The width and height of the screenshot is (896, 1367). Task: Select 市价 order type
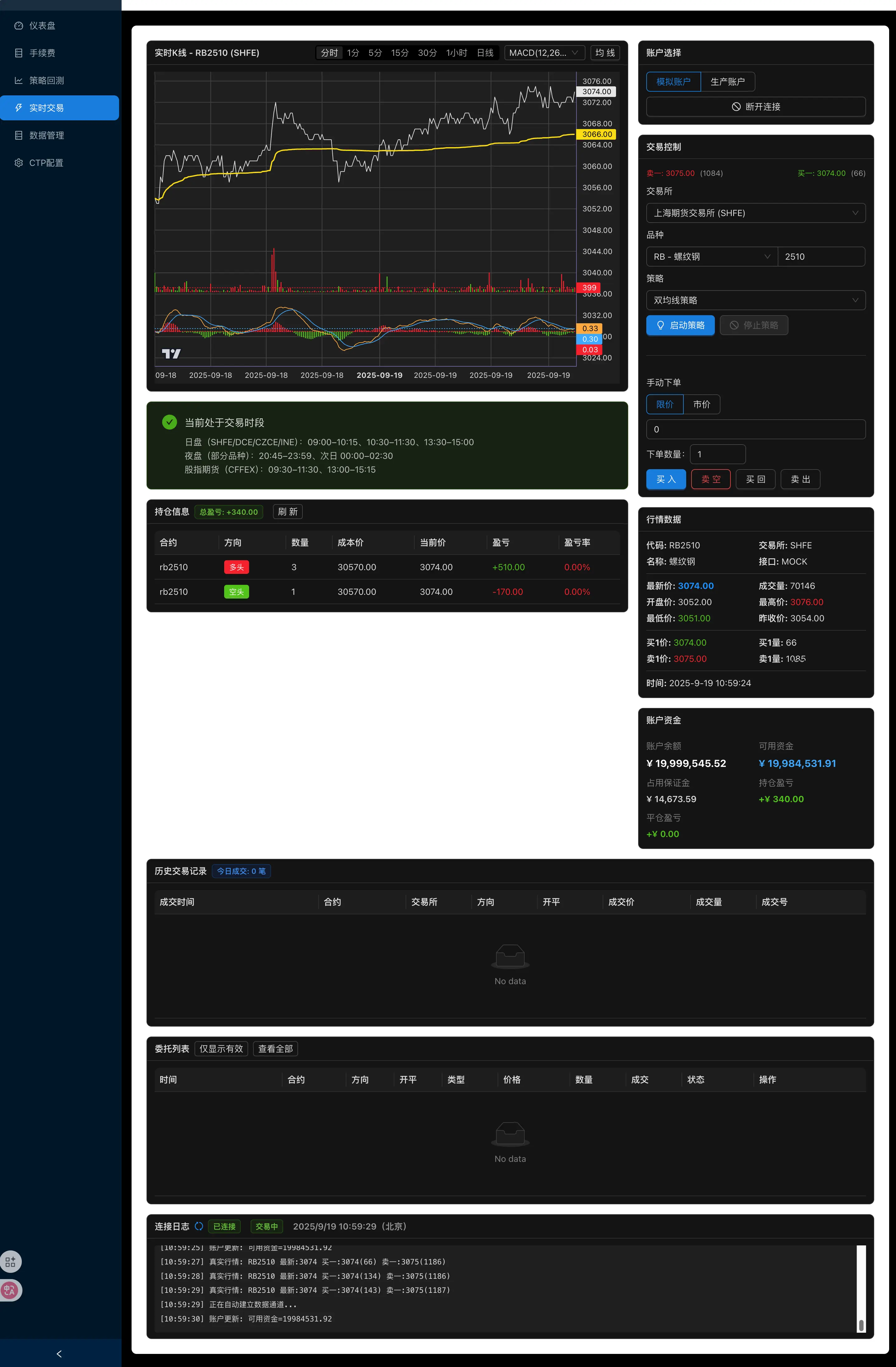701,404
